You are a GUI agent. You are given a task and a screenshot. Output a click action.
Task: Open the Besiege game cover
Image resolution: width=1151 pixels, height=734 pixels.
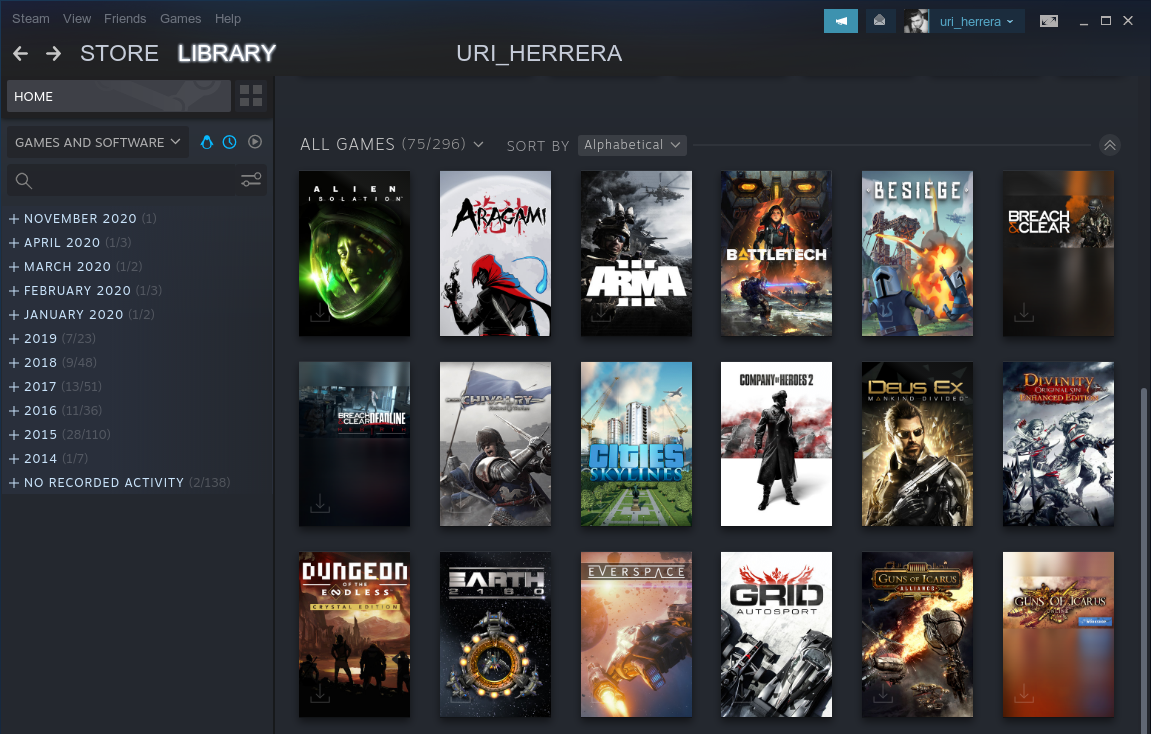[x=918, y=254]
